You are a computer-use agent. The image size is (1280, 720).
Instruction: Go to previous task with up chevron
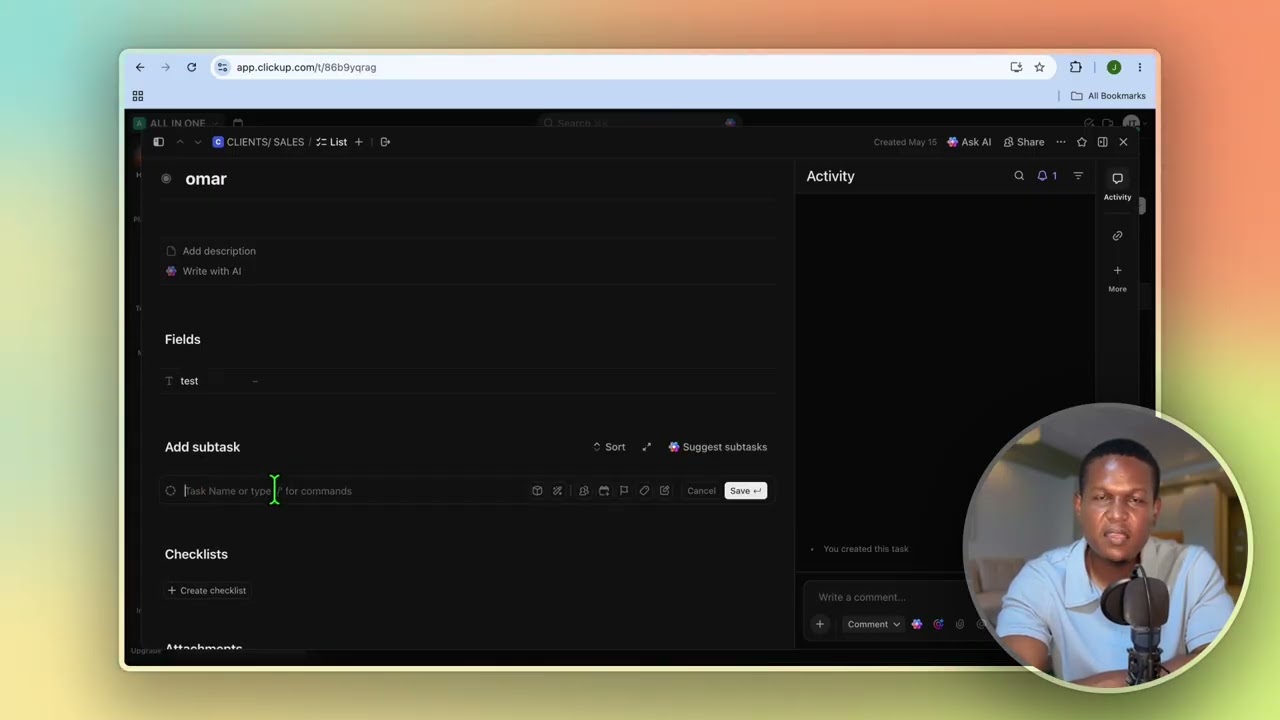coord(180,142)
